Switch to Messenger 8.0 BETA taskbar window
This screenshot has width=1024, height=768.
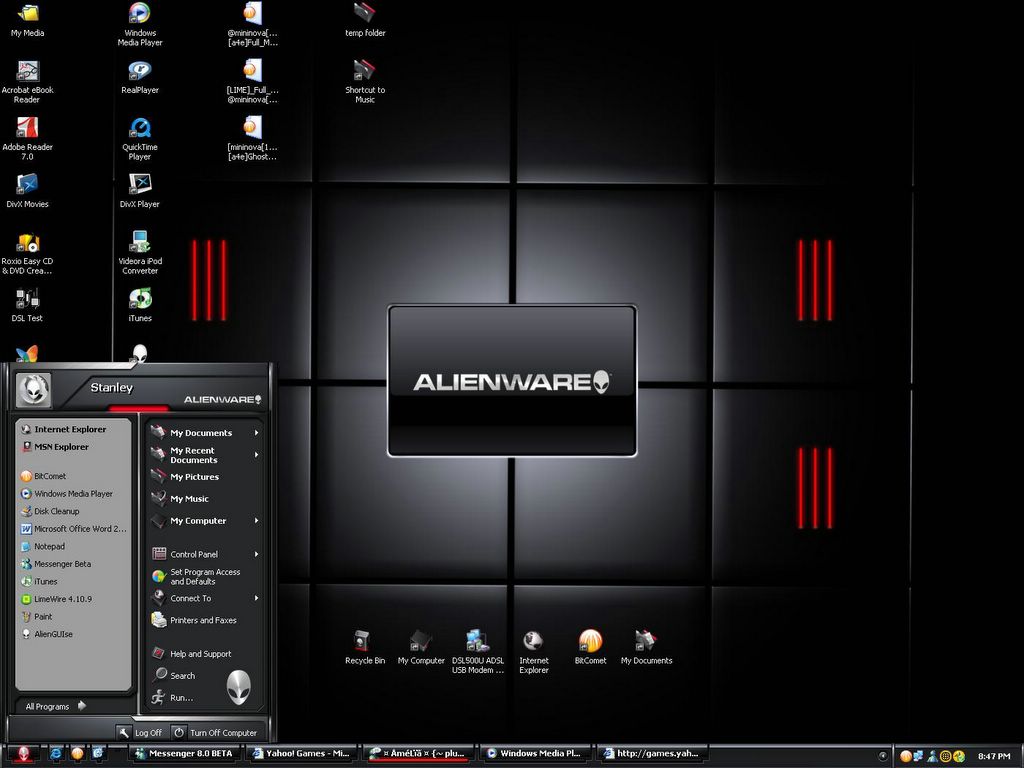point(184,754)
